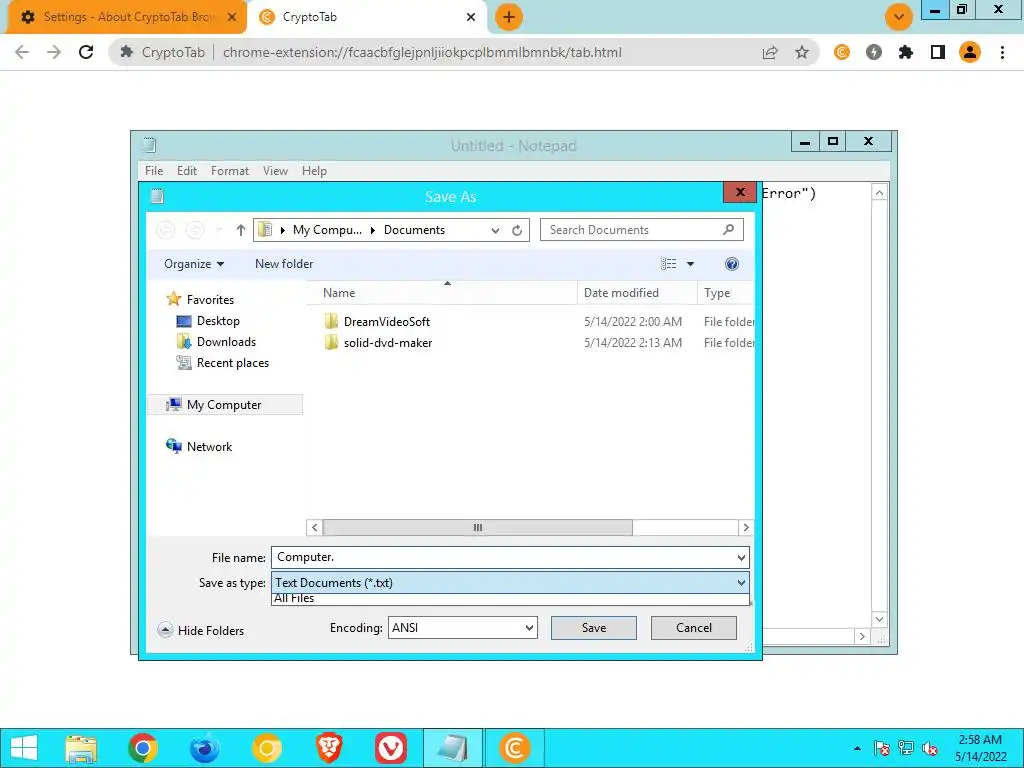Open Save As dialog help icon
Screen dimensions: 1024x768
click(x=731, y=264)
